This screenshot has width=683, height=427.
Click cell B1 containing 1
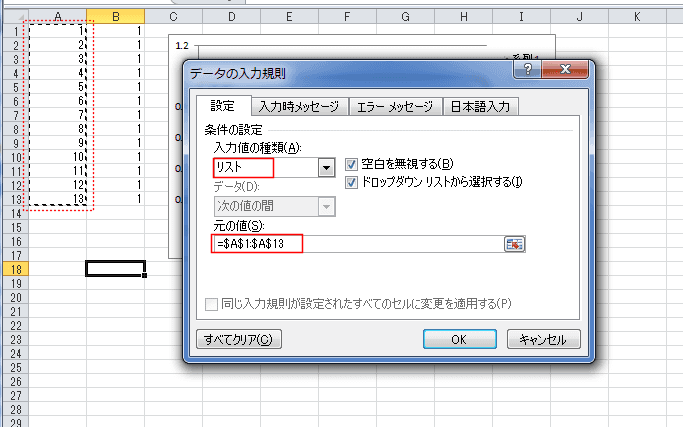point(115,30)
